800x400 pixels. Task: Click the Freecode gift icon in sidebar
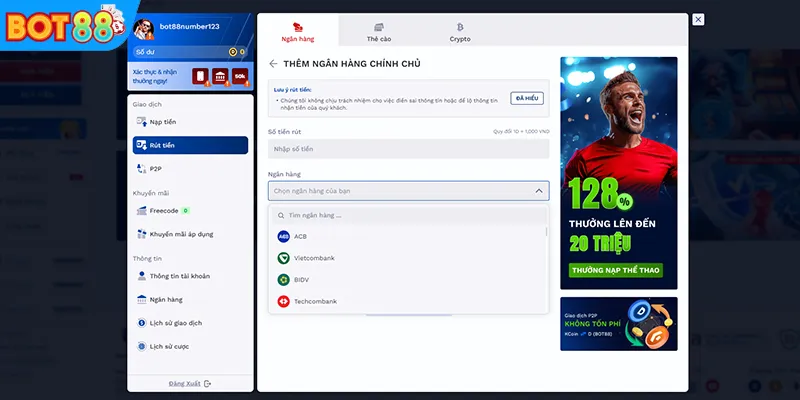141,211
